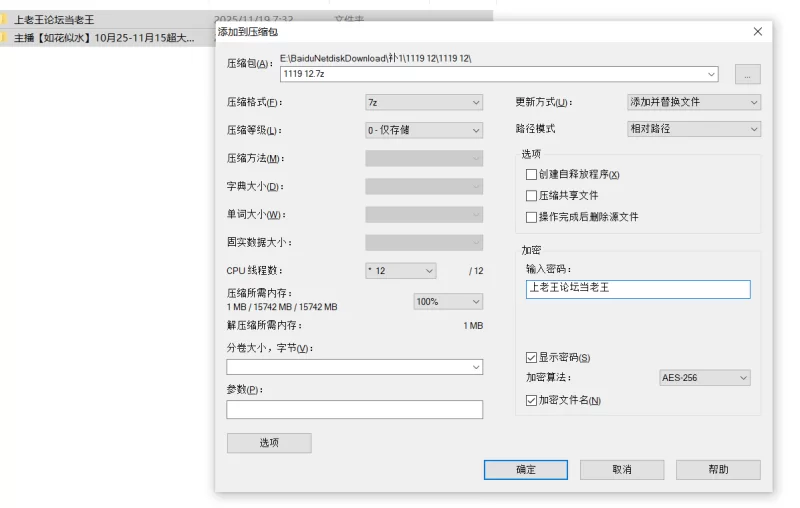Click the 1 MB / 15742 MB / 15742 MB memory text
Screen dimensions: 800x508
[x=282, y=307]
